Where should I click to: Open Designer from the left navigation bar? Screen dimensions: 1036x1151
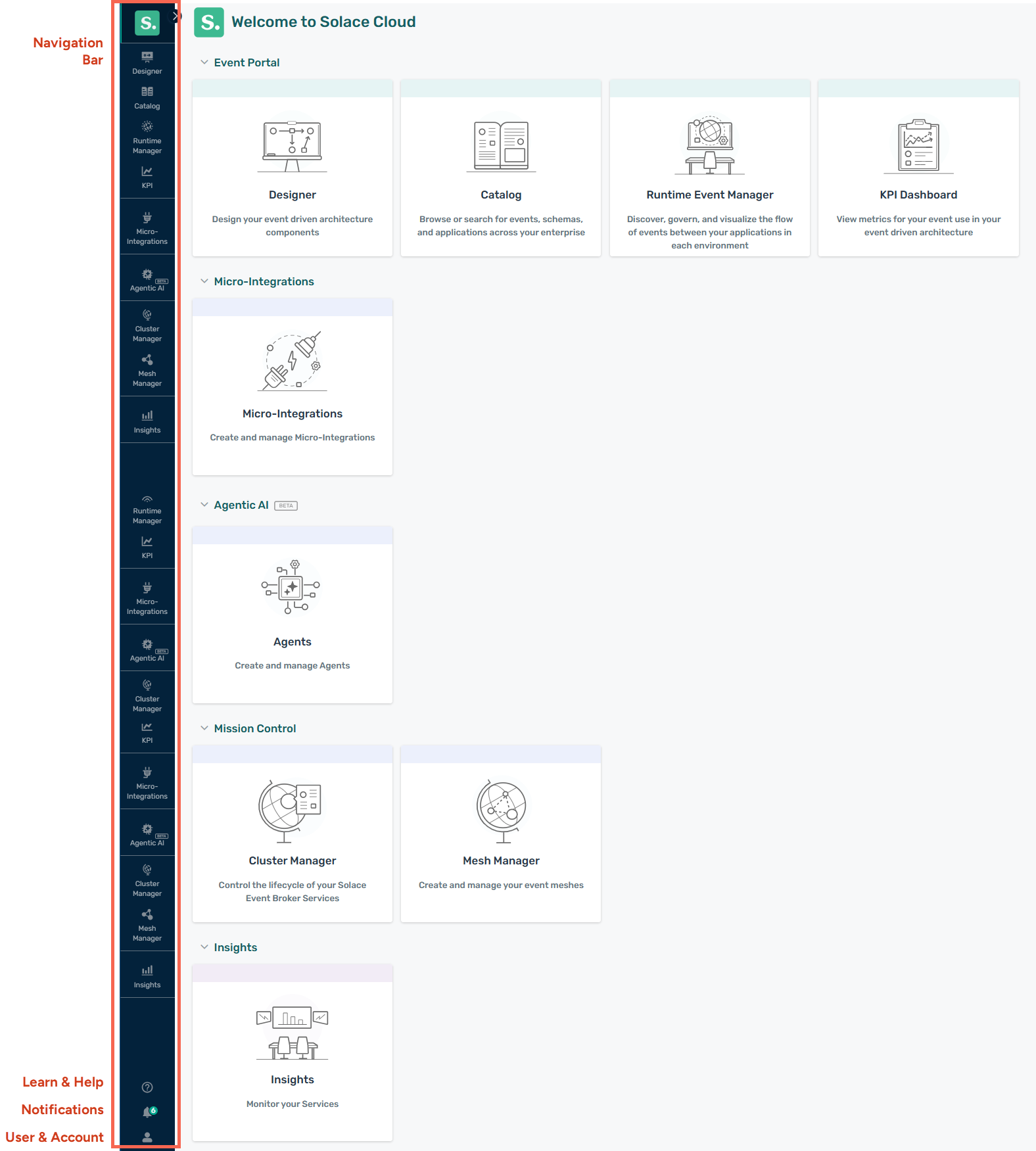click(147, 62)
